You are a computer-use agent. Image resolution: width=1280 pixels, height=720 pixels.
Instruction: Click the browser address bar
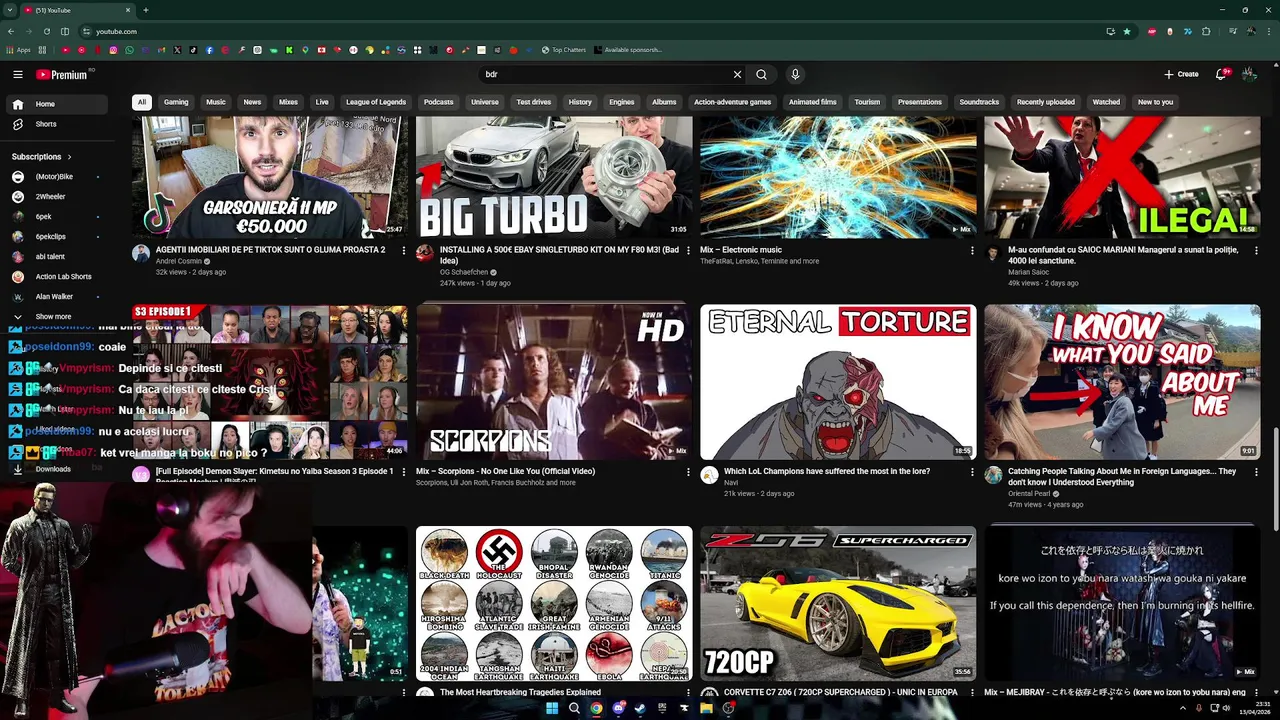[590, 31]
